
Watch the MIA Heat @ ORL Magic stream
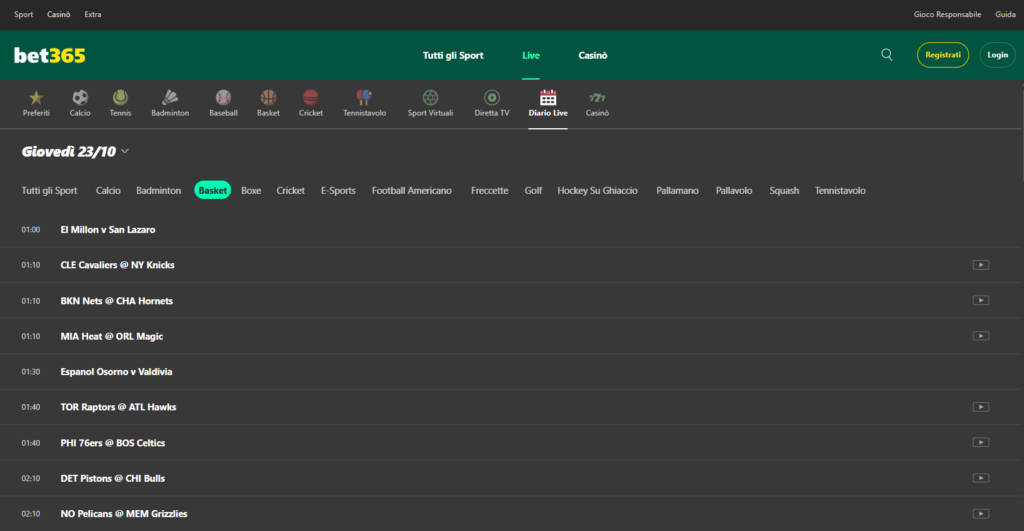(980, 336)
